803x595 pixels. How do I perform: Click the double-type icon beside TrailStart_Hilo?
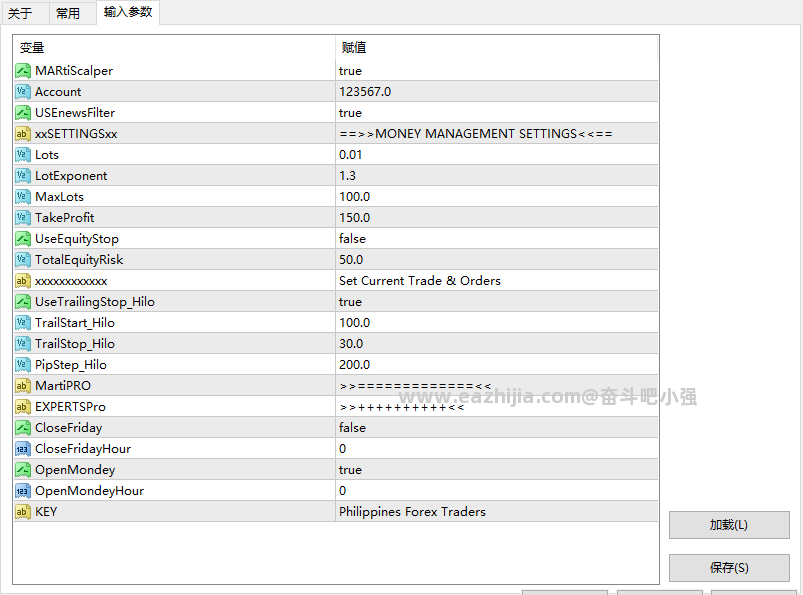tap(23, 323)
